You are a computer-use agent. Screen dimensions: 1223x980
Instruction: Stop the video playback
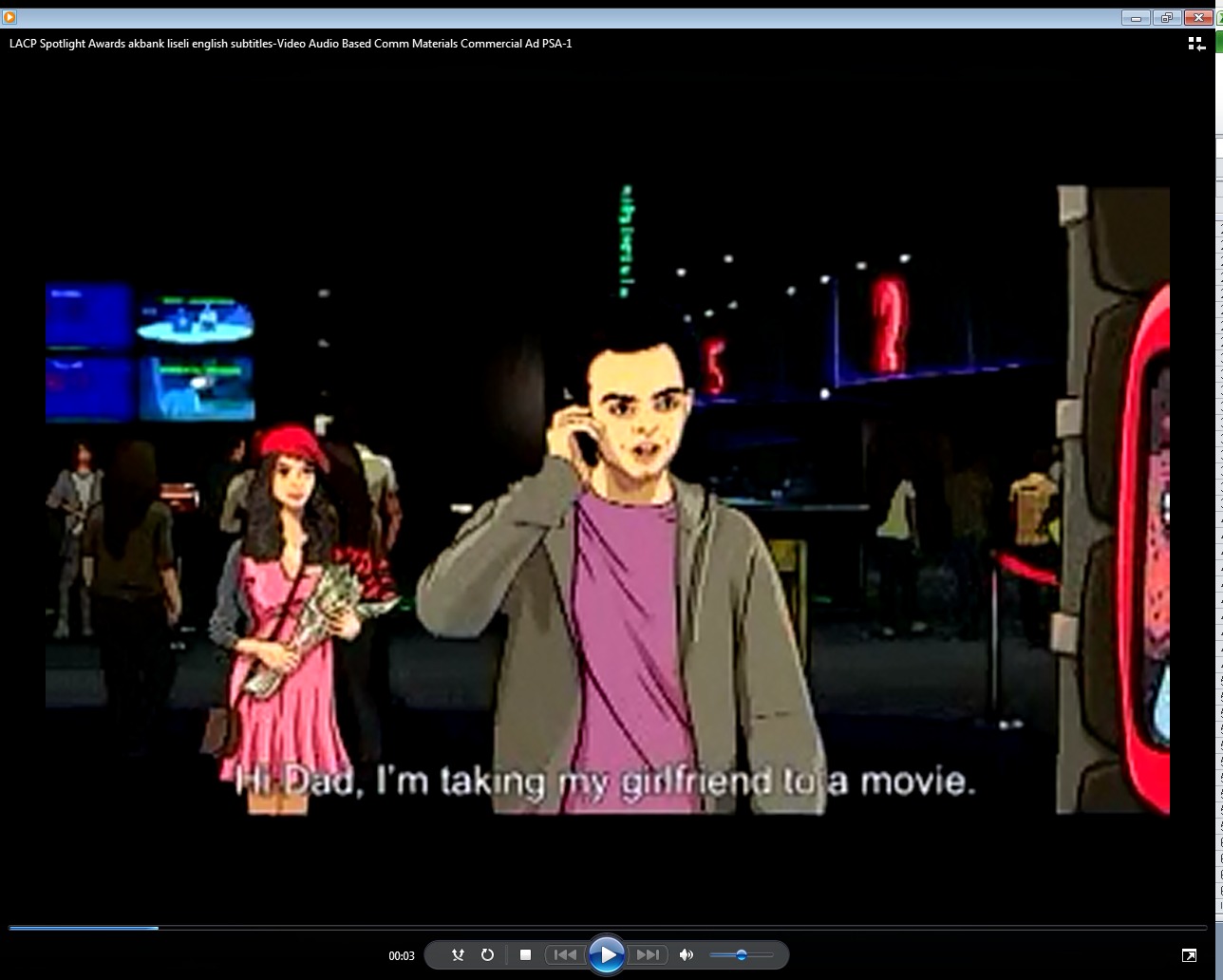pos(525,955)
